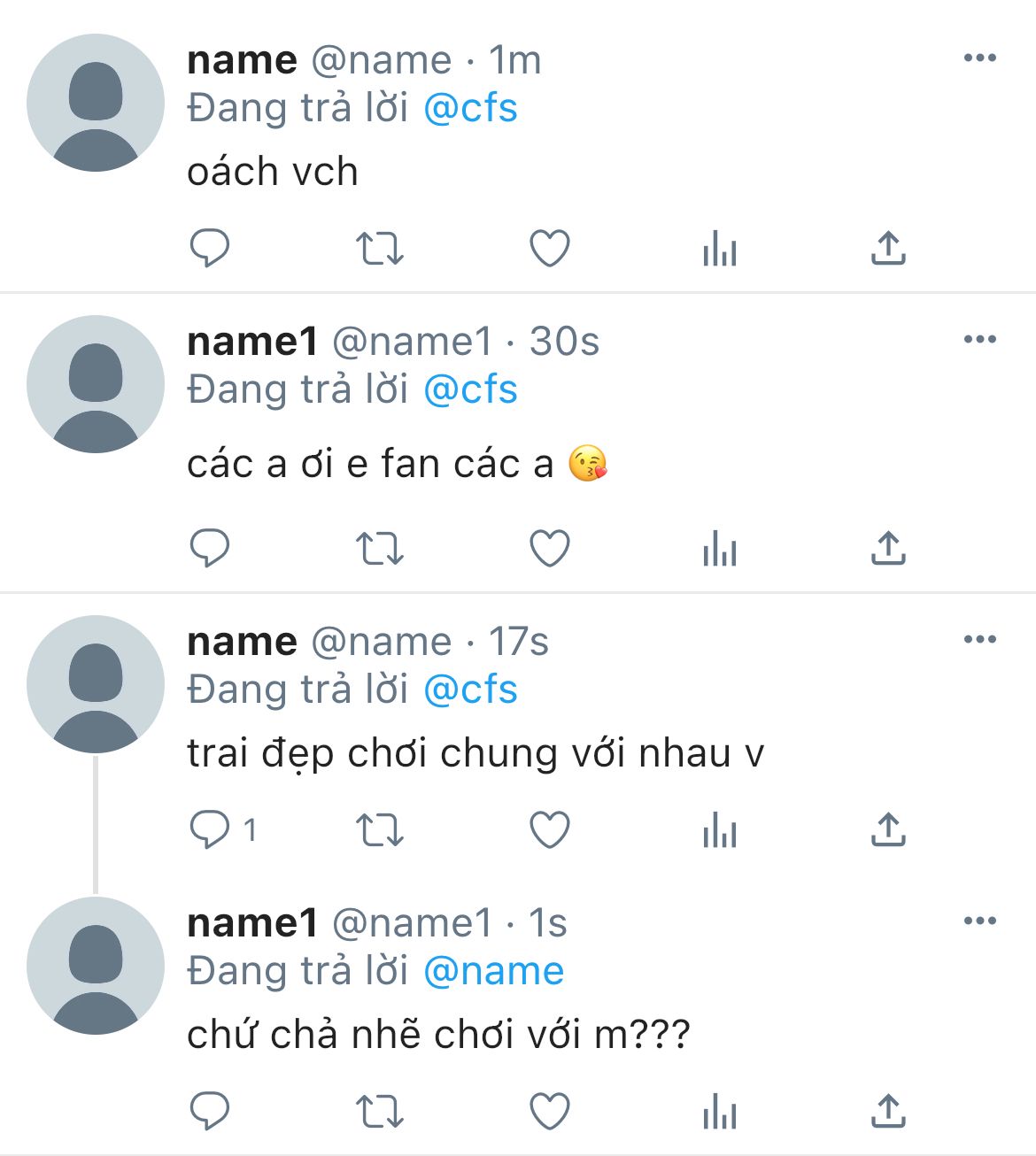1036x1156 pixels.
Task: Reply to the "oách vch" tweet
Action: click(210, 248)
